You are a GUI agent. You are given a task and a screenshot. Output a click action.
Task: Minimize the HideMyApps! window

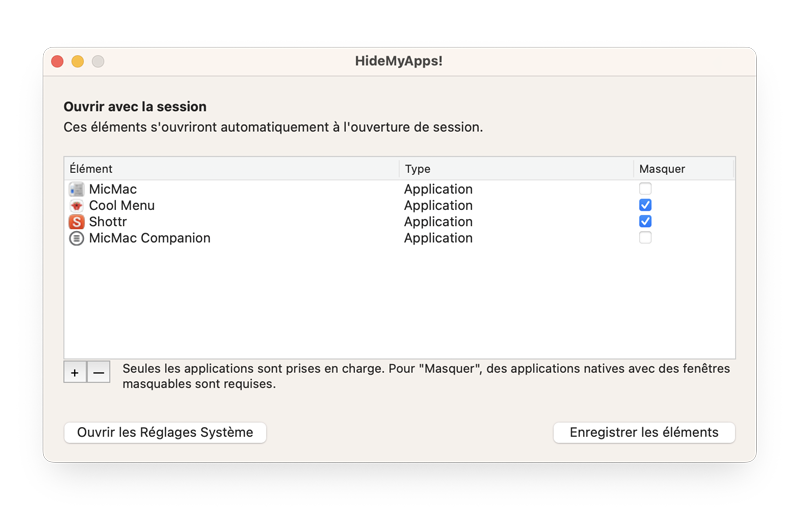(x=78, y=62)
